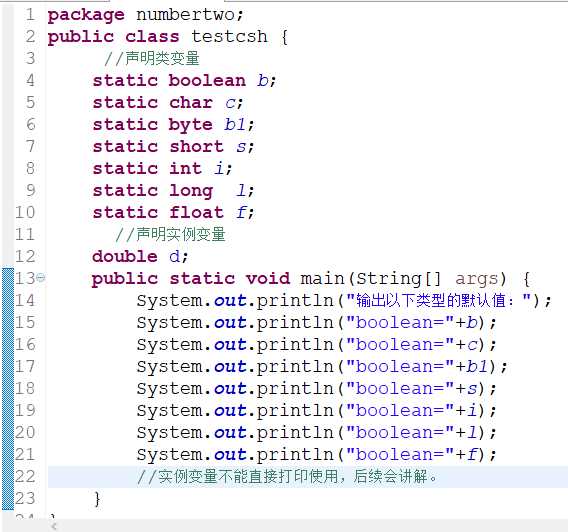Click 'numbertwo' package name on line 1

click(185, 15)
